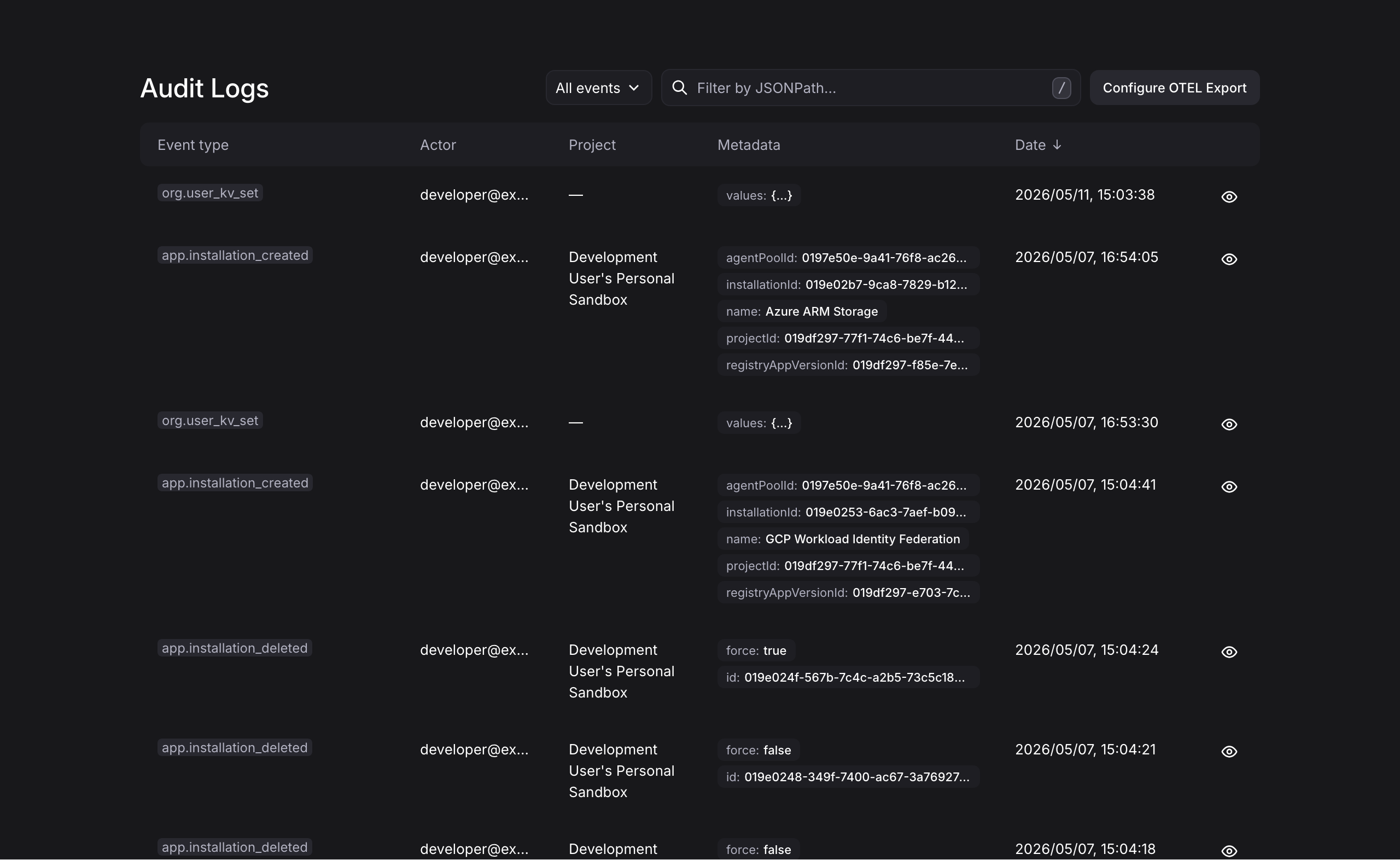
Task: Select org.user_kv_set tag at 16:53:30
Action: tap(210, 420)
